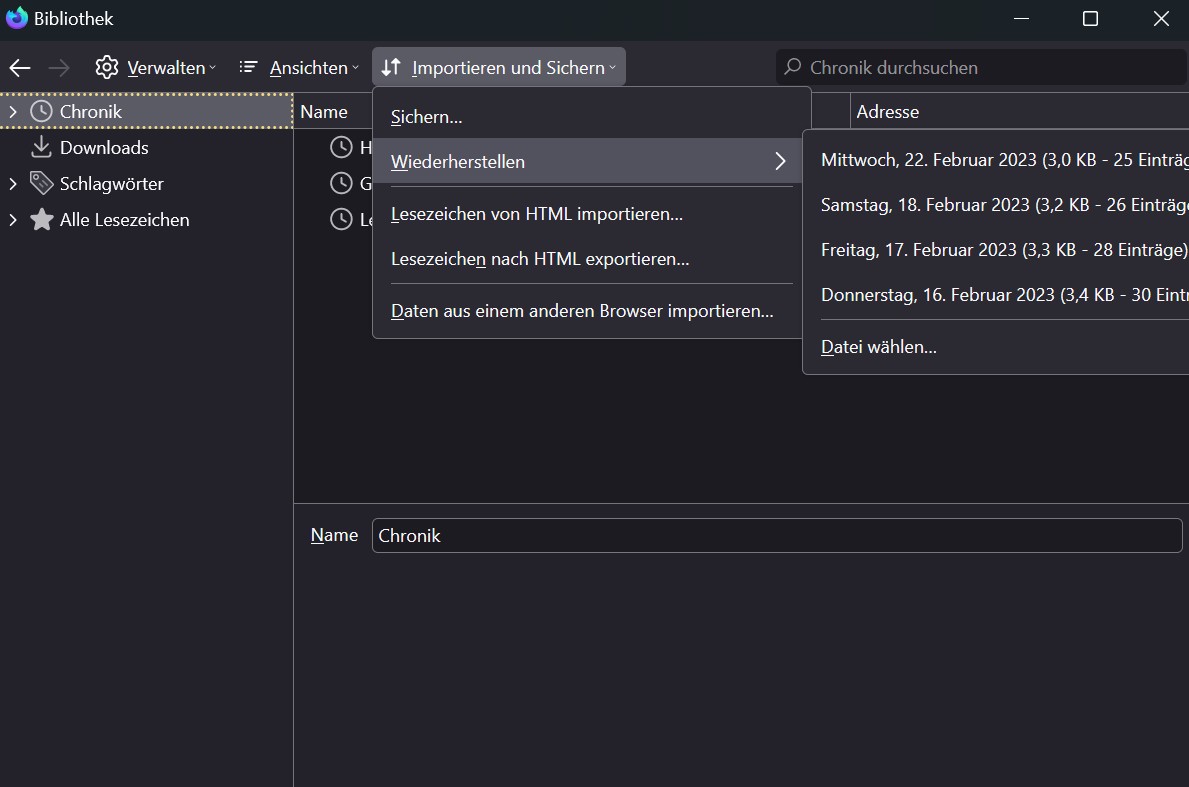Click the Downloads arrow icon in sidebar

41,148
